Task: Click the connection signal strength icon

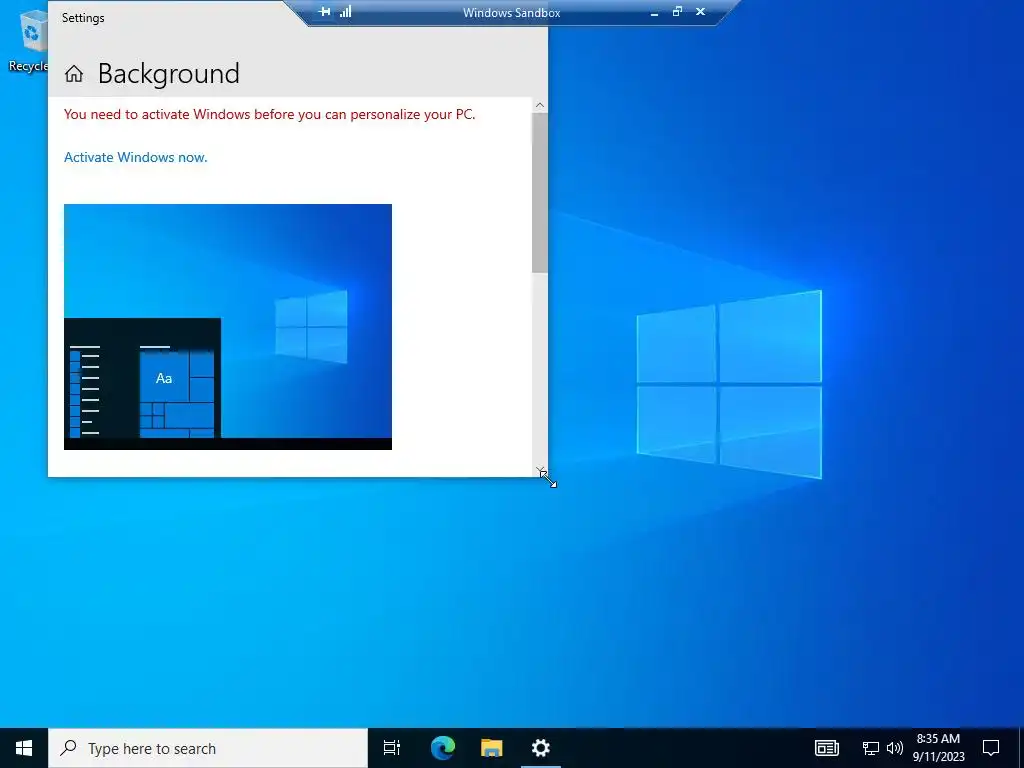Action: point(345,12)
